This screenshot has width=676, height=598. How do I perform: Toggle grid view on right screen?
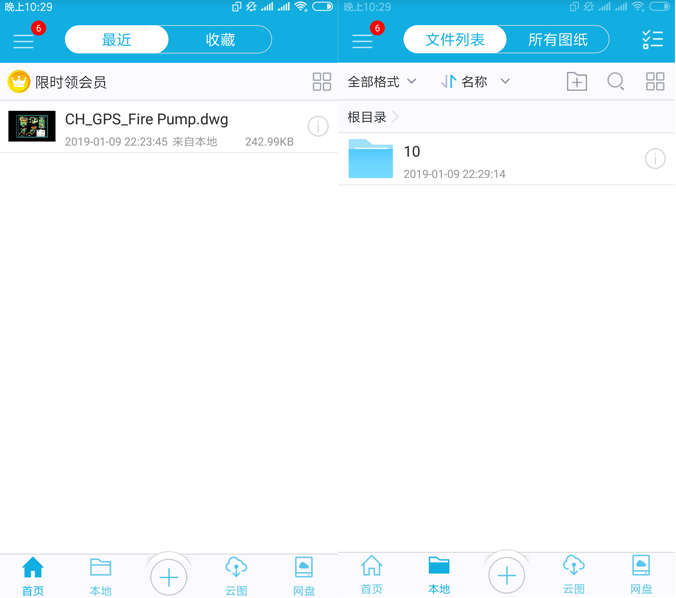coord(655,81)
